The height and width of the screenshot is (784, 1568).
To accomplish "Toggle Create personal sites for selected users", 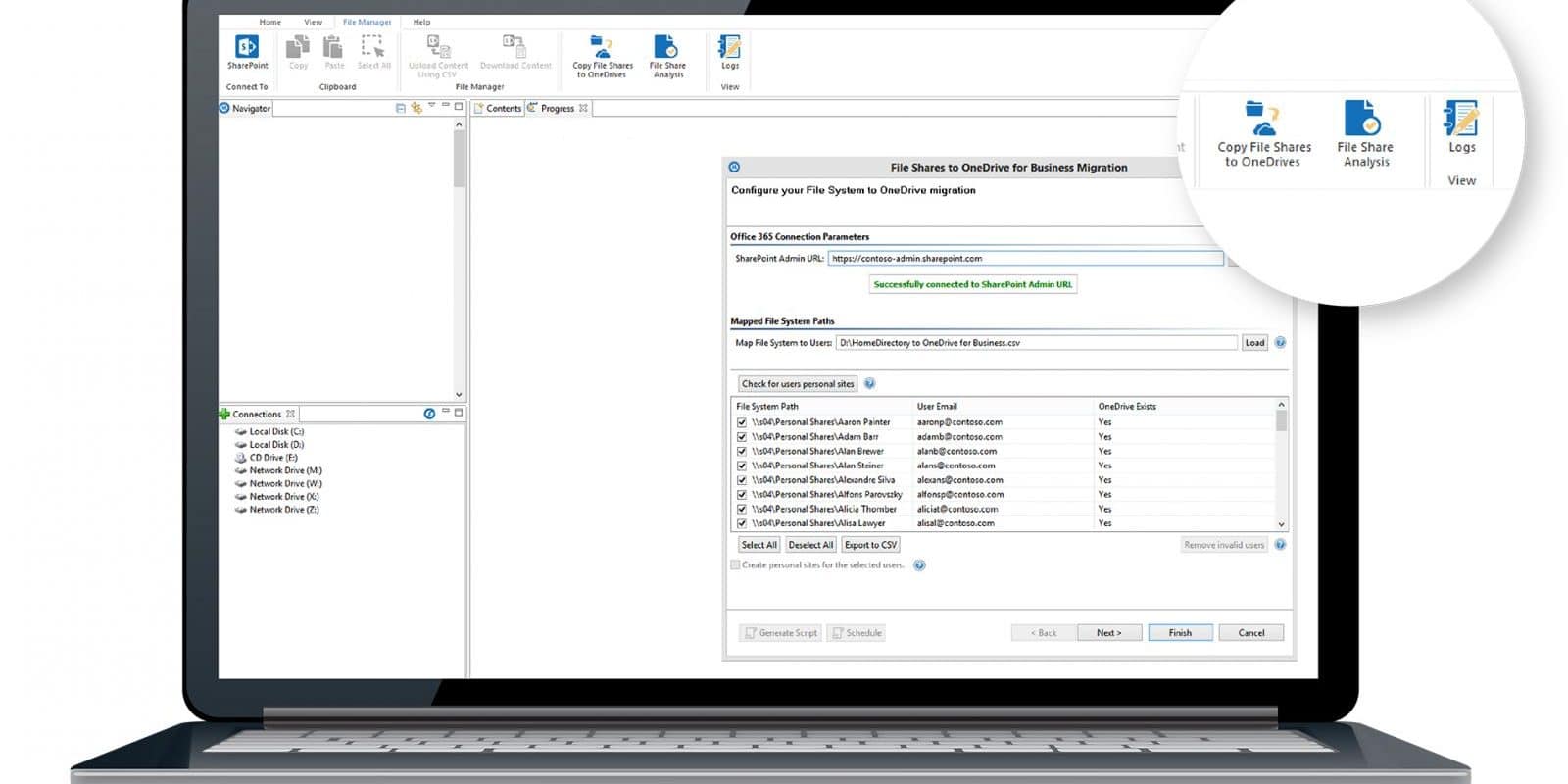I will coord(735,565).
